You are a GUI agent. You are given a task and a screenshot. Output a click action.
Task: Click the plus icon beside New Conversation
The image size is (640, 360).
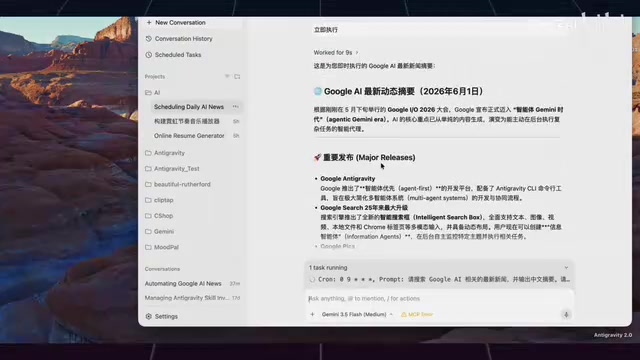[x=149, y=22]
